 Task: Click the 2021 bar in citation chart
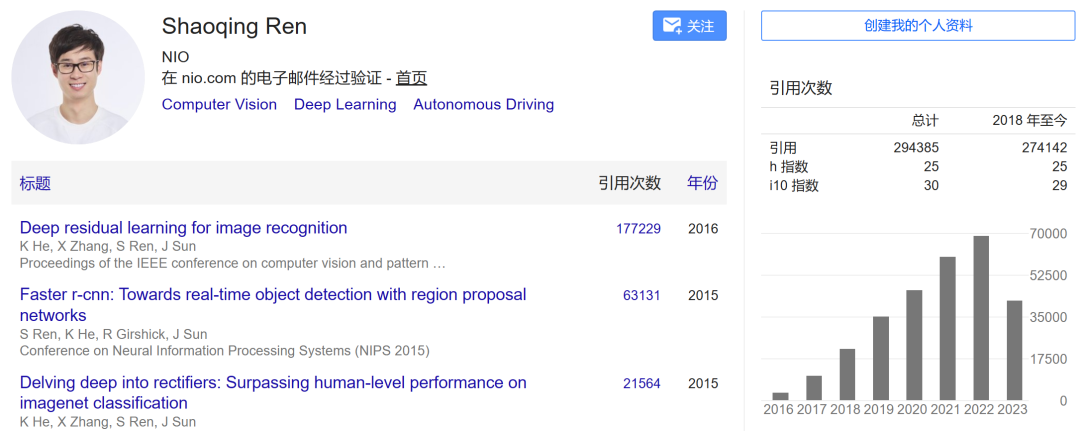coord(948,328)
